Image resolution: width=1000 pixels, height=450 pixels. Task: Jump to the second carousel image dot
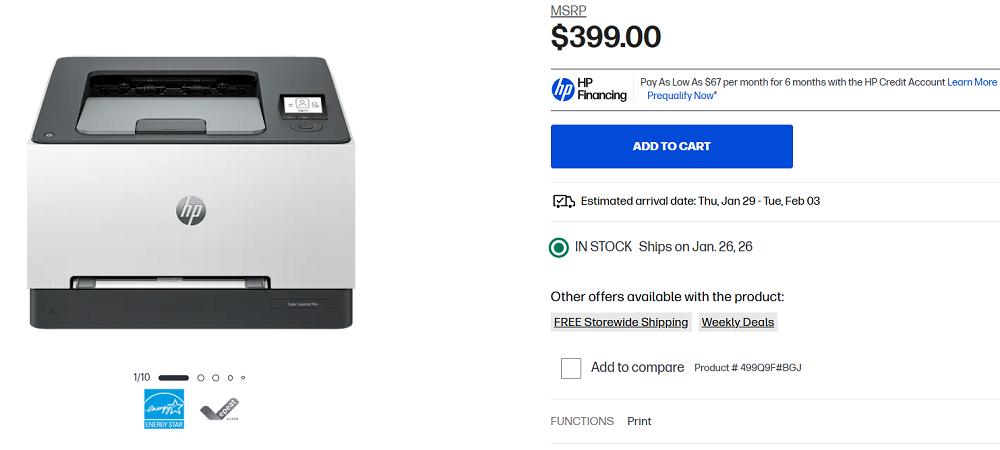pos(201,378)
